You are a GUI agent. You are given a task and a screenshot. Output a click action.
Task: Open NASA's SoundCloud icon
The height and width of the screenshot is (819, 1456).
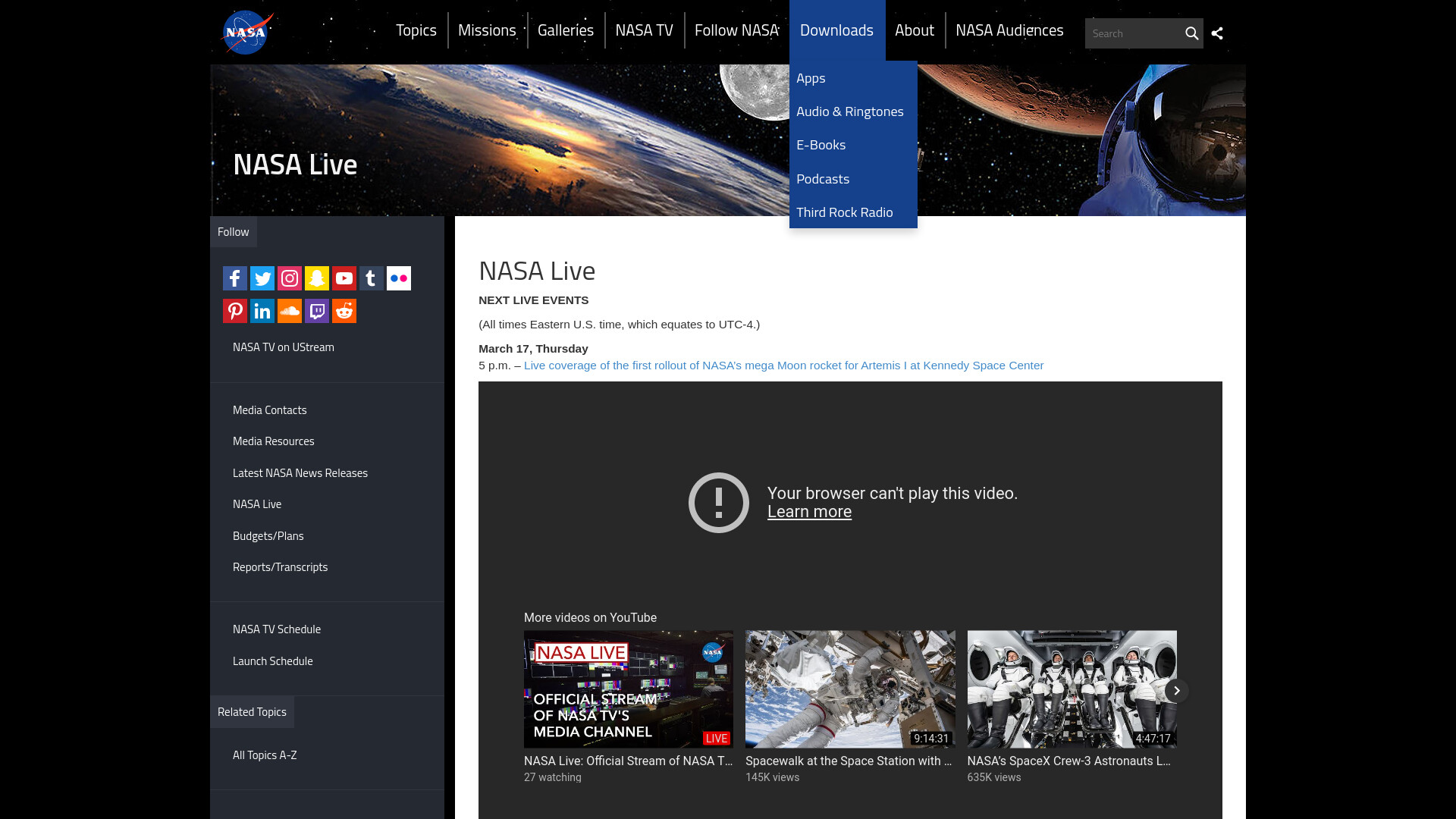[290, 311]
